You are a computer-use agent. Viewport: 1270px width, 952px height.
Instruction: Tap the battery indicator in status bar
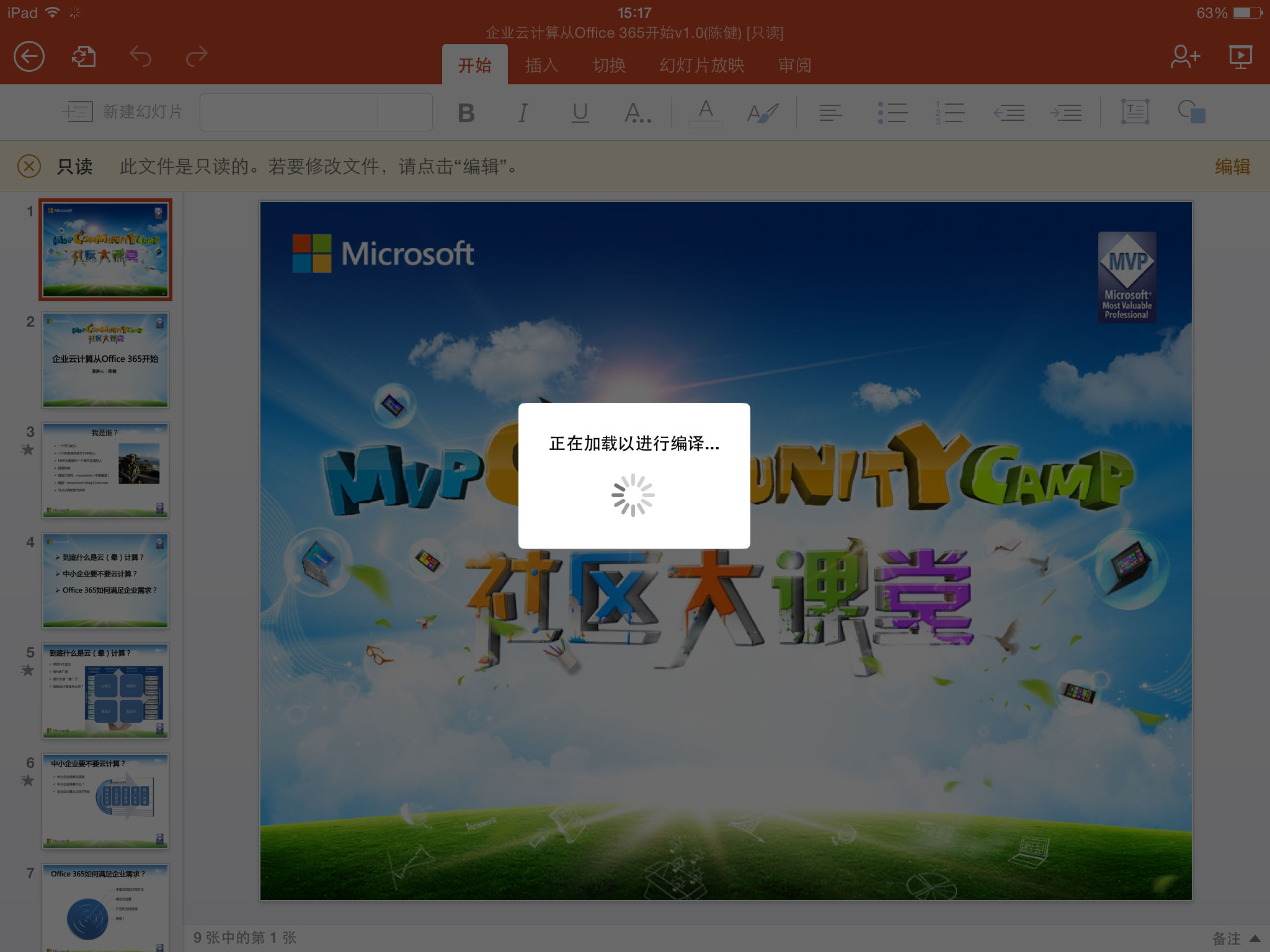pos(1247,12)
